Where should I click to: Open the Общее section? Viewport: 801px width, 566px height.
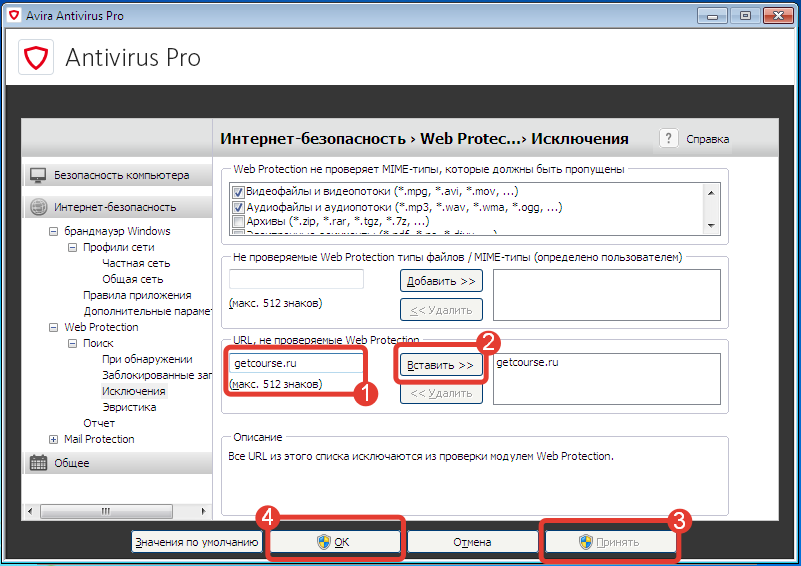[117, 463]
